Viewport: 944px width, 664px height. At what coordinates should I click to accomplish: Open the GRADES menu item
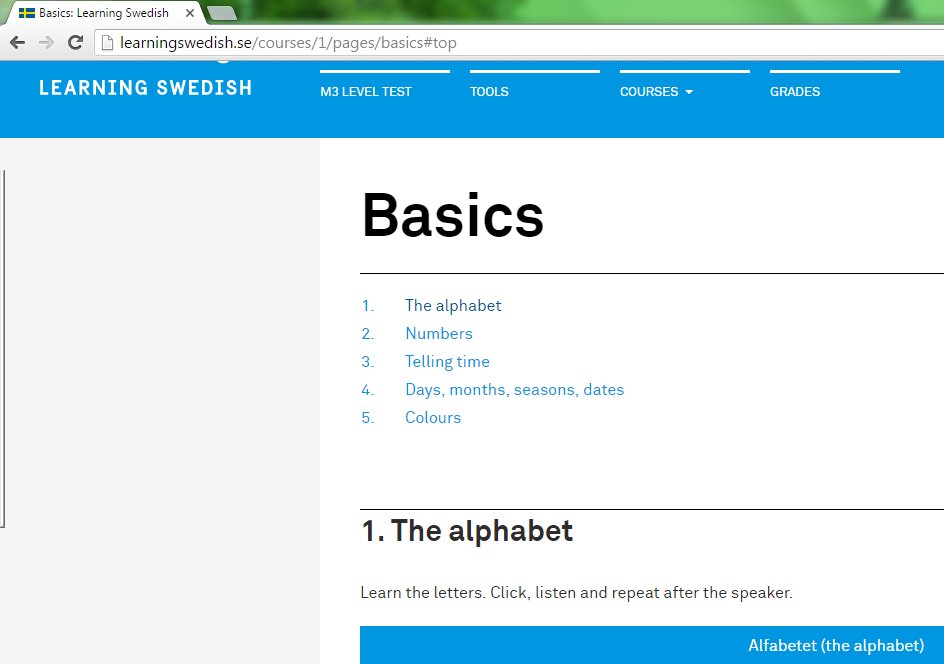pos(795,91)
